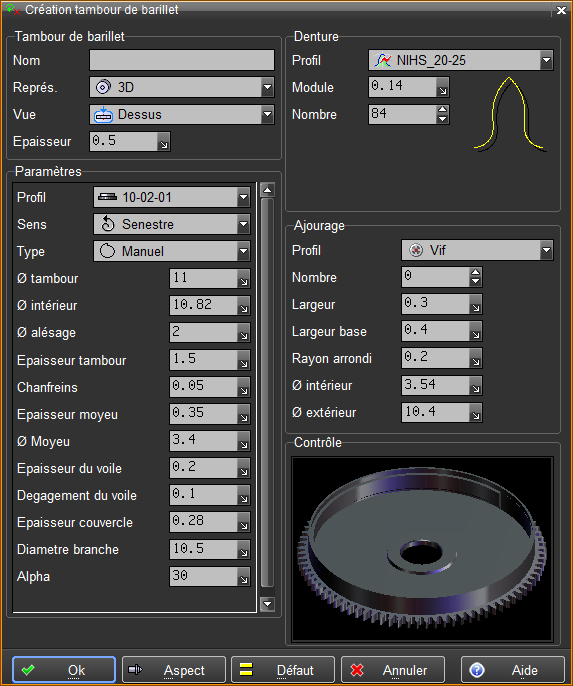Click the Paramètres scrollbar down arrow
Viewport: 573px width, 686px height.
pyautogui.click(x=267, y=604)
